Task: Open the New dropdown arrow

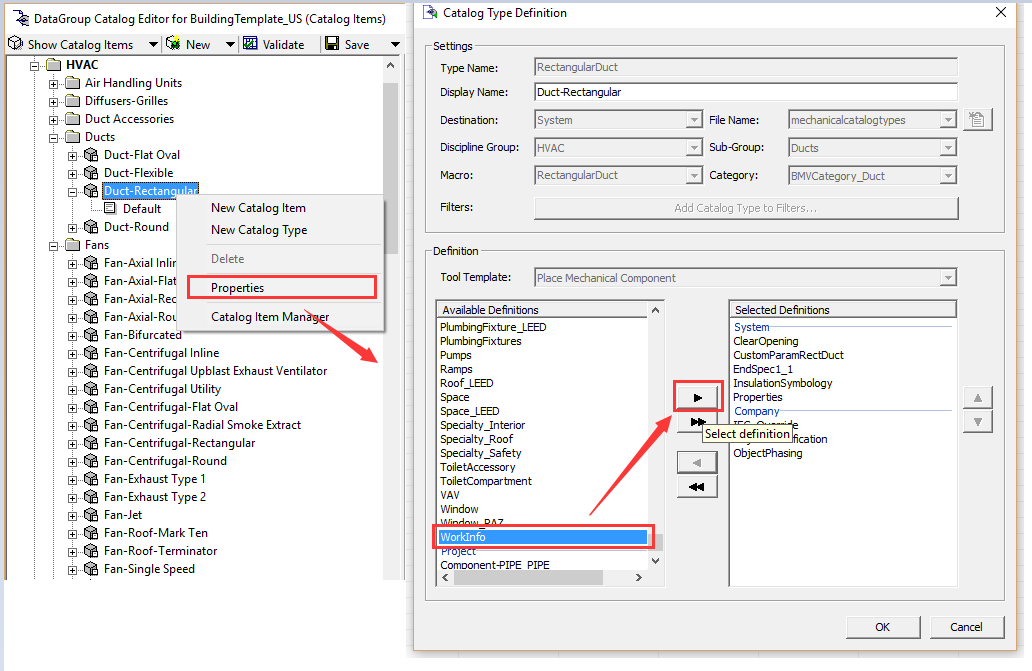Action: pyautogui.click(x=230, y=45)
